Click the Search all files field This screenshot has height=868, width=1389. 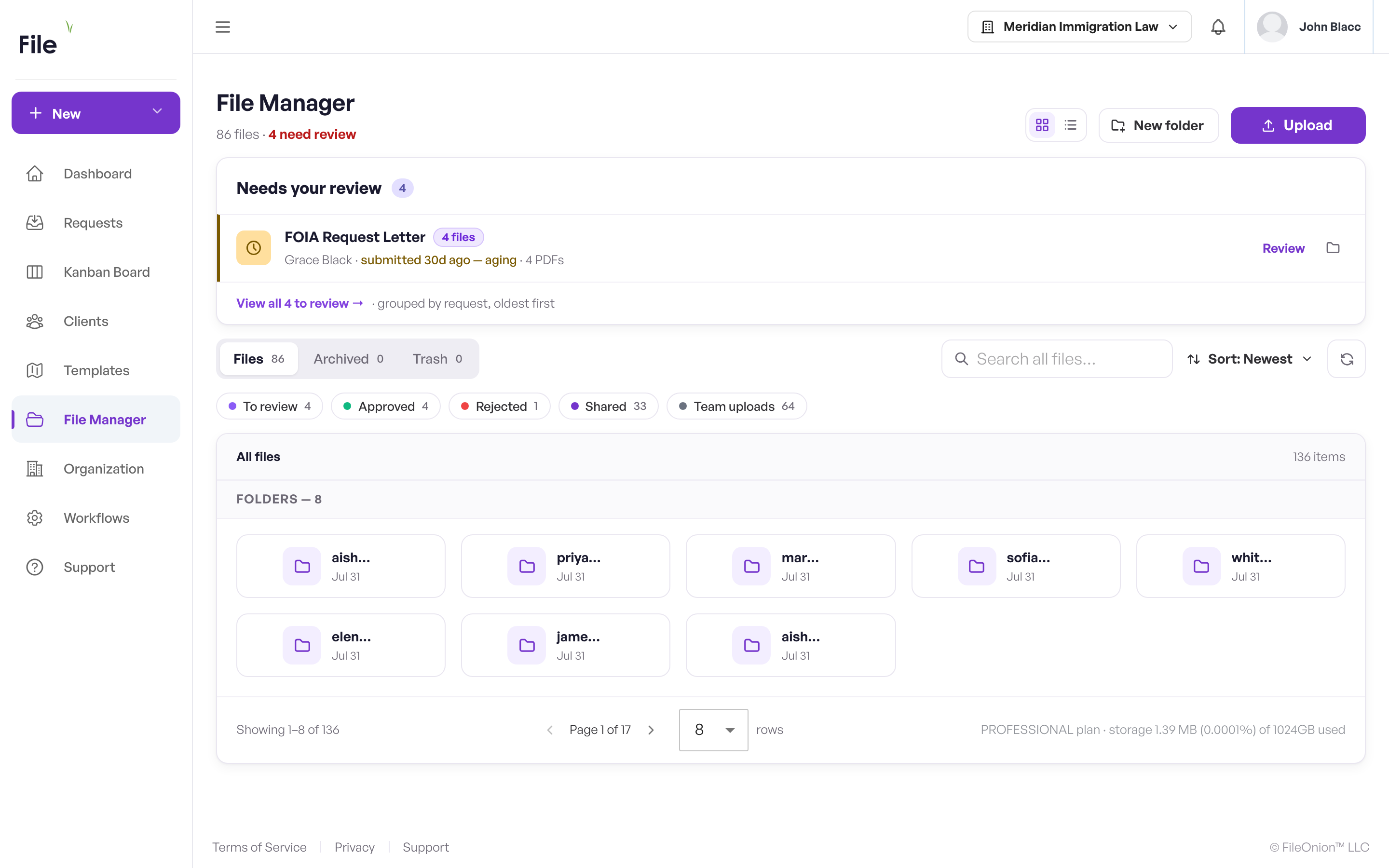coord(1057,359)
